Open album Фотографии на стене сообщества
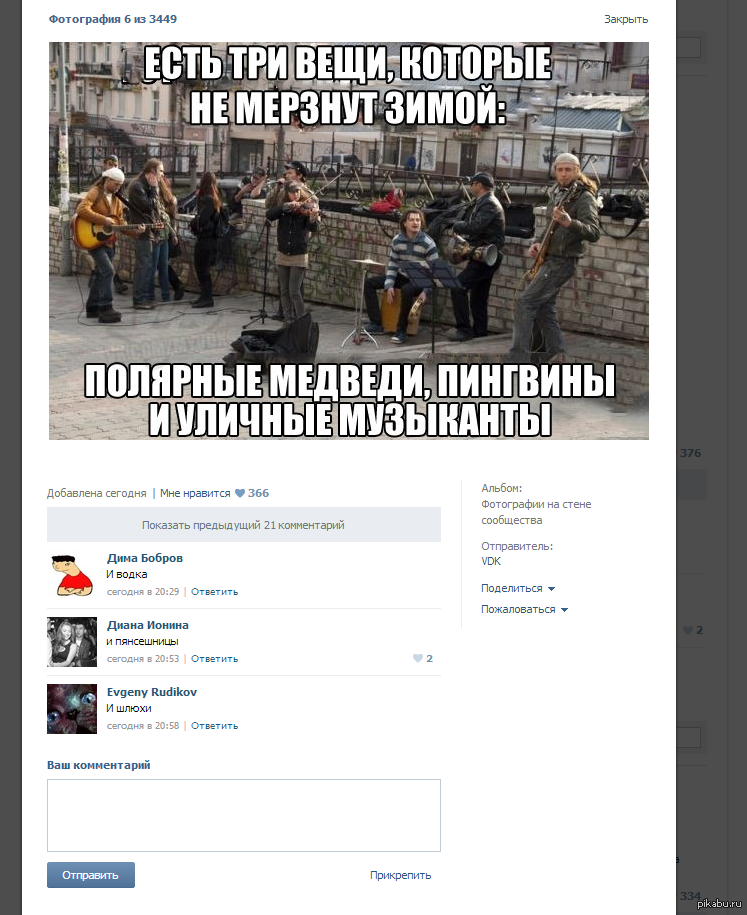Viewport: 747px width, 915px height. point(536,512)
